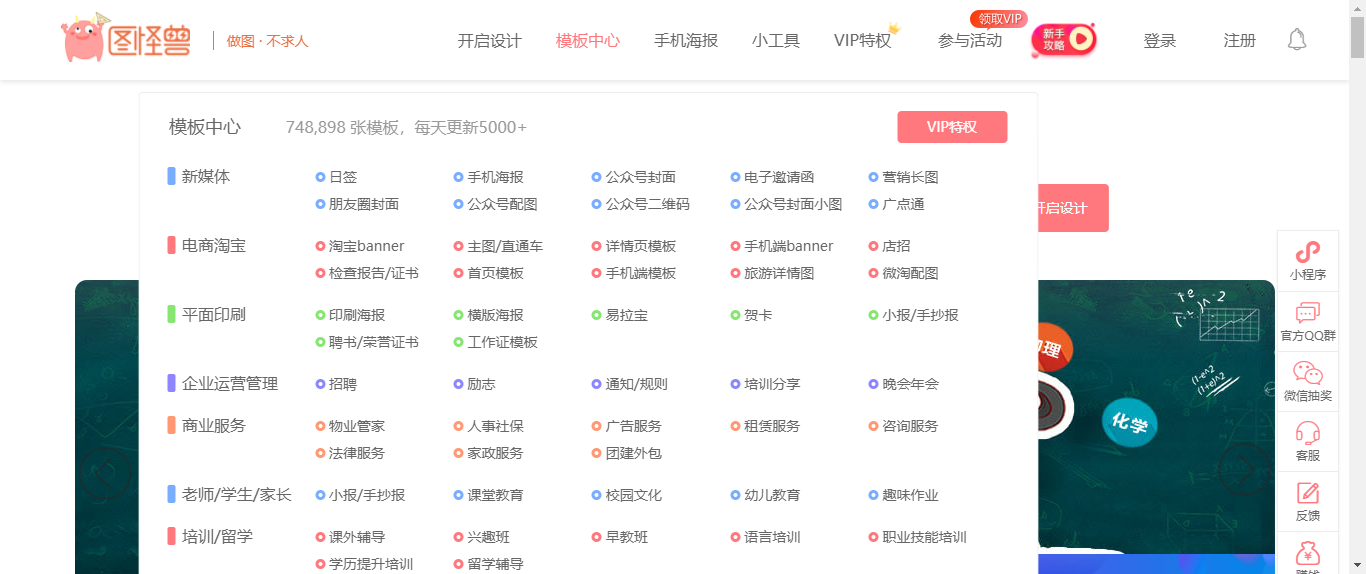Open 兴趣班 templates

pos(489,537)
